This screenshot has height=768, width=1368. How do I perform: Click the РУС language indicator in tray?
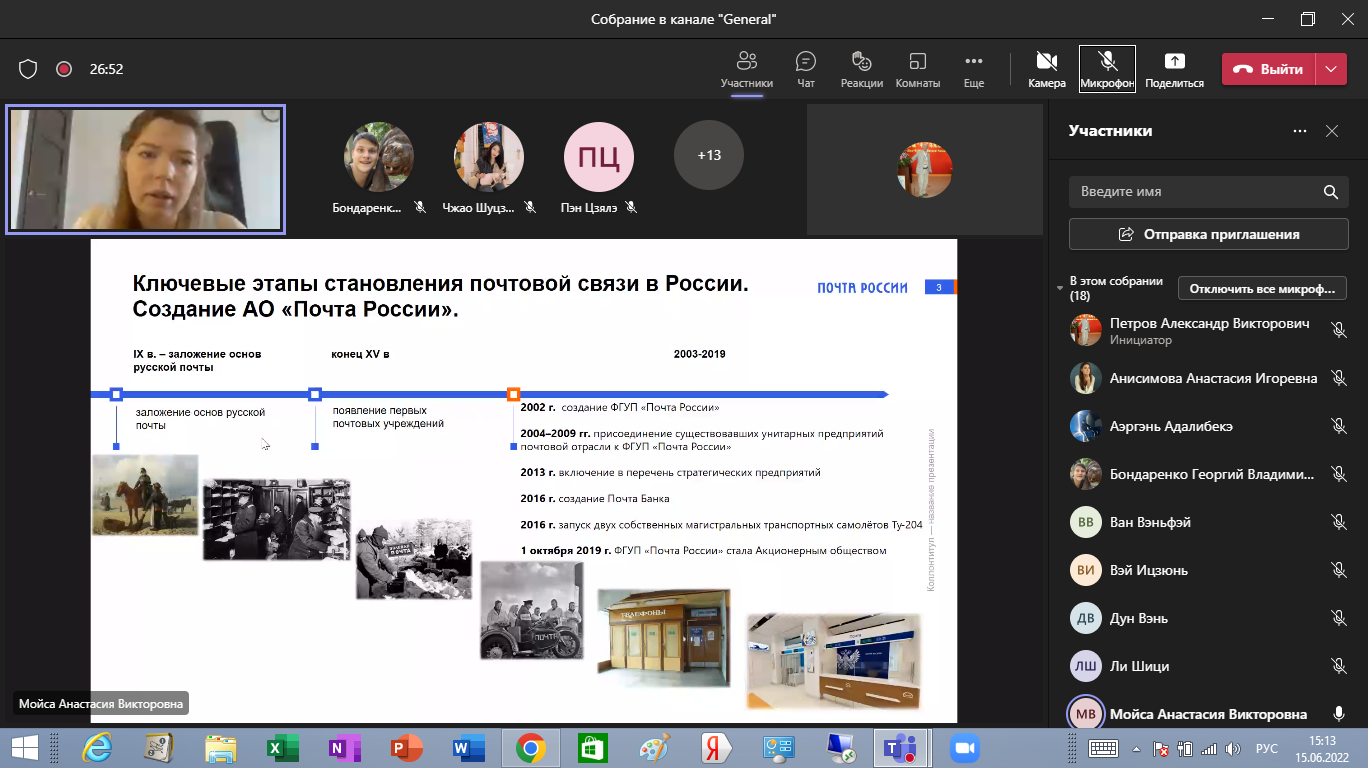(1267, 748)
